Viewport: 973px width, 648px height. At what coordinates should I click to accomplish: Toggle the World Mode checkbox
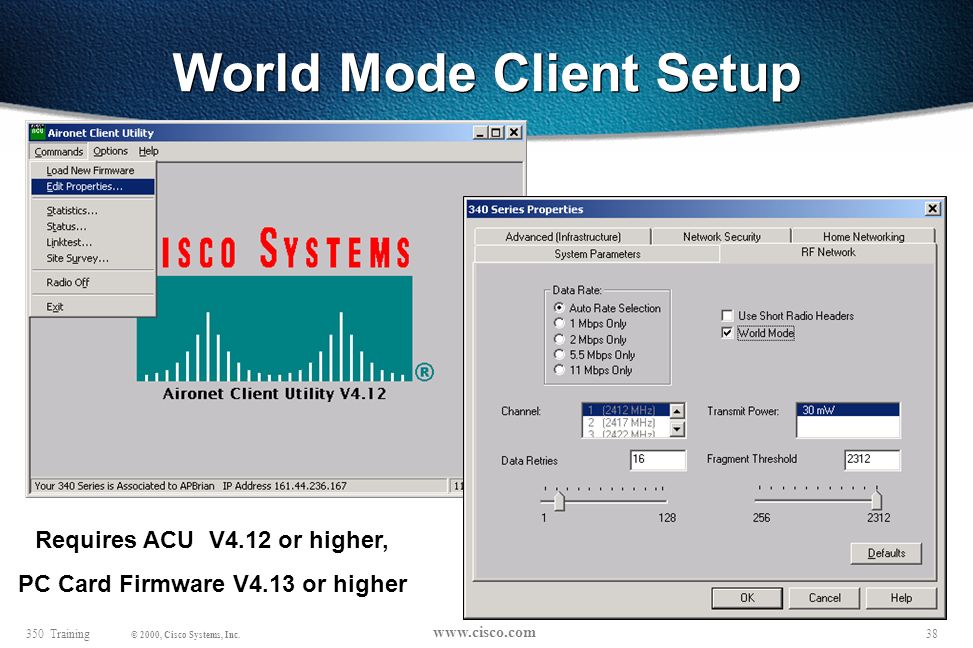click(727, 333)
